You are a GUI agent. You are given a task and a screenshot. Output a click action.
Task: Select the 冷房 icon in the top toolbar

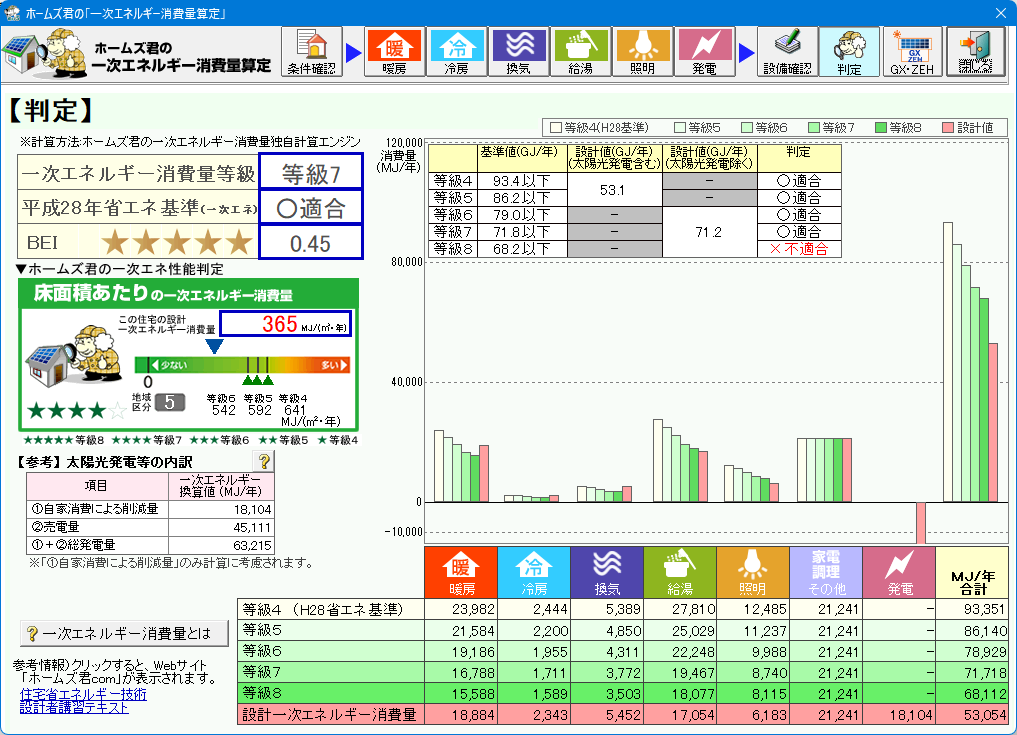(x=456, y=52)
